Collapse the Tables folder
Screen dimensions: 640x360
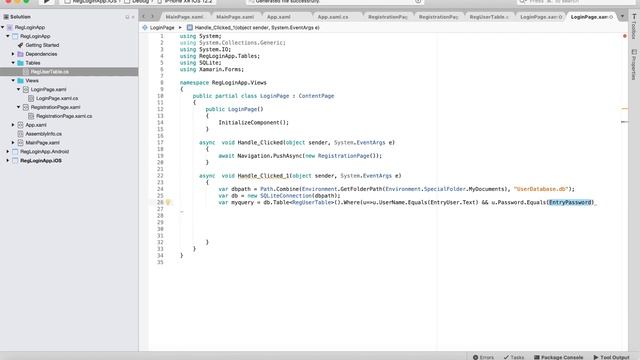pos(13,63)
